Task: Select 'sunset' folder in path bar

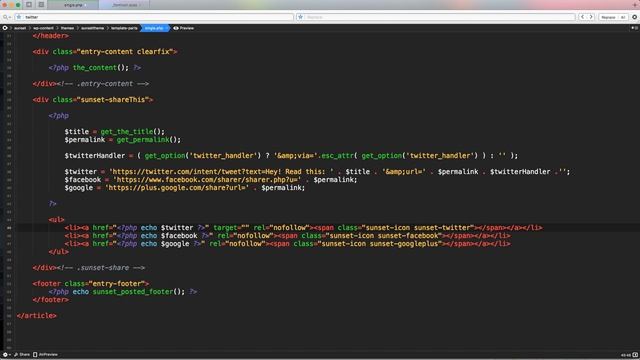Action: (x=20, y=28)
